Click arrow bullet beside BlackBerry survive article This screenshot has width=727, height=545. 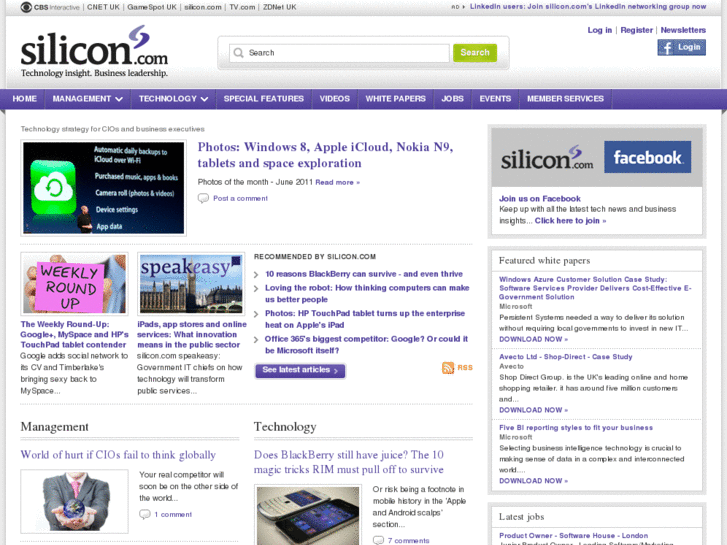coord(256,275)
